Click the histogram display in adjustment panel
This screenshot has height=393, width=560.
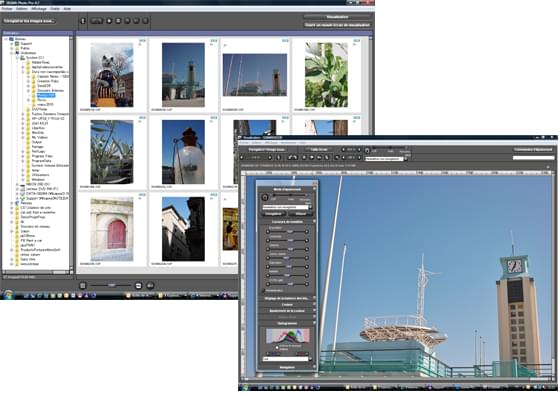[x=288, y=336]
